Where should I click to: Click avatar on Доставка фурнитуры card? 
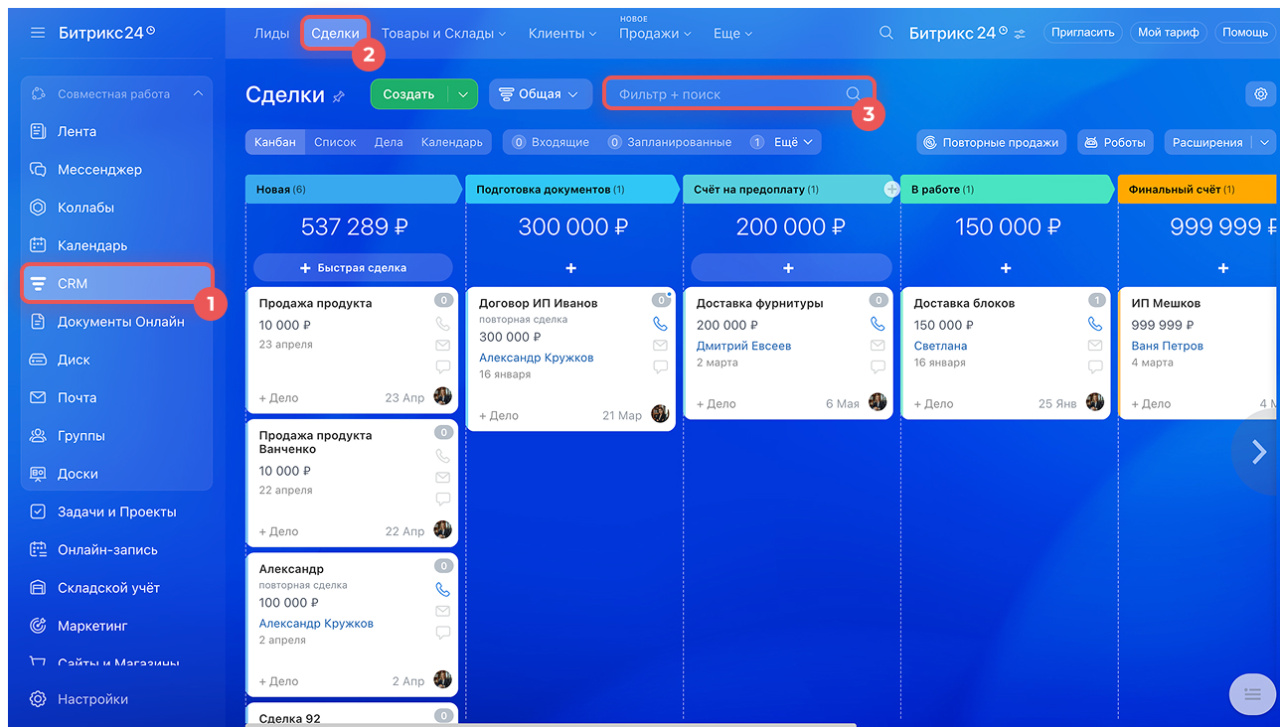click(877, 402)
